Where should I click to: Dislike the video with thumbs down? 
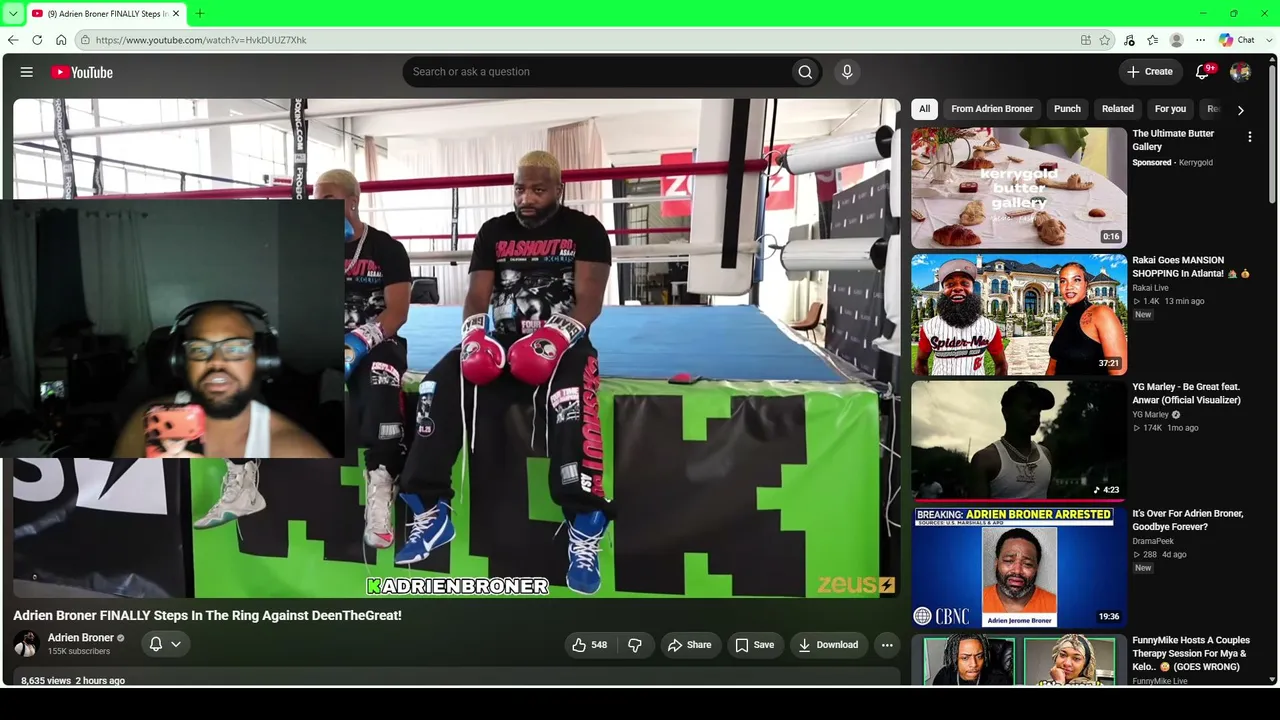click(635, 645)
